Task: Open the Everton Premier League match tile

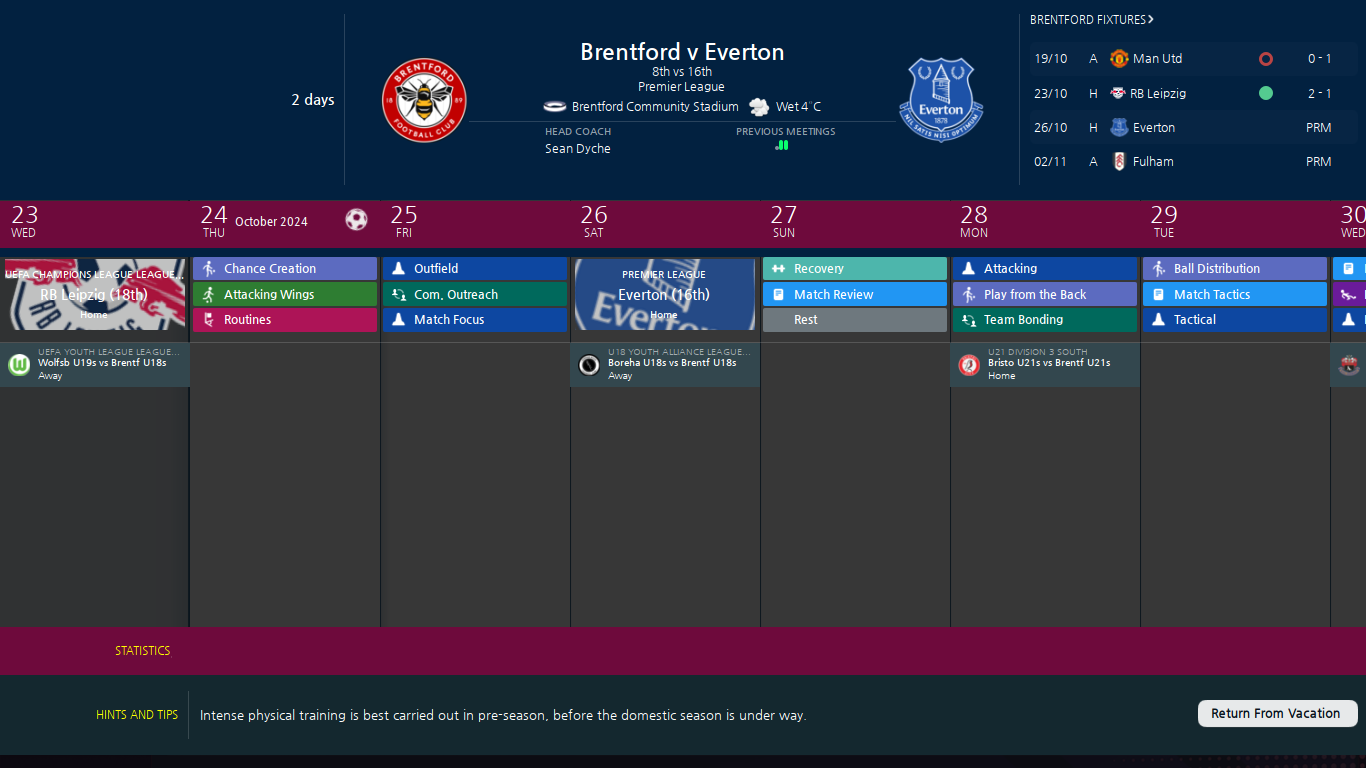Action: [x=664, y=294]
